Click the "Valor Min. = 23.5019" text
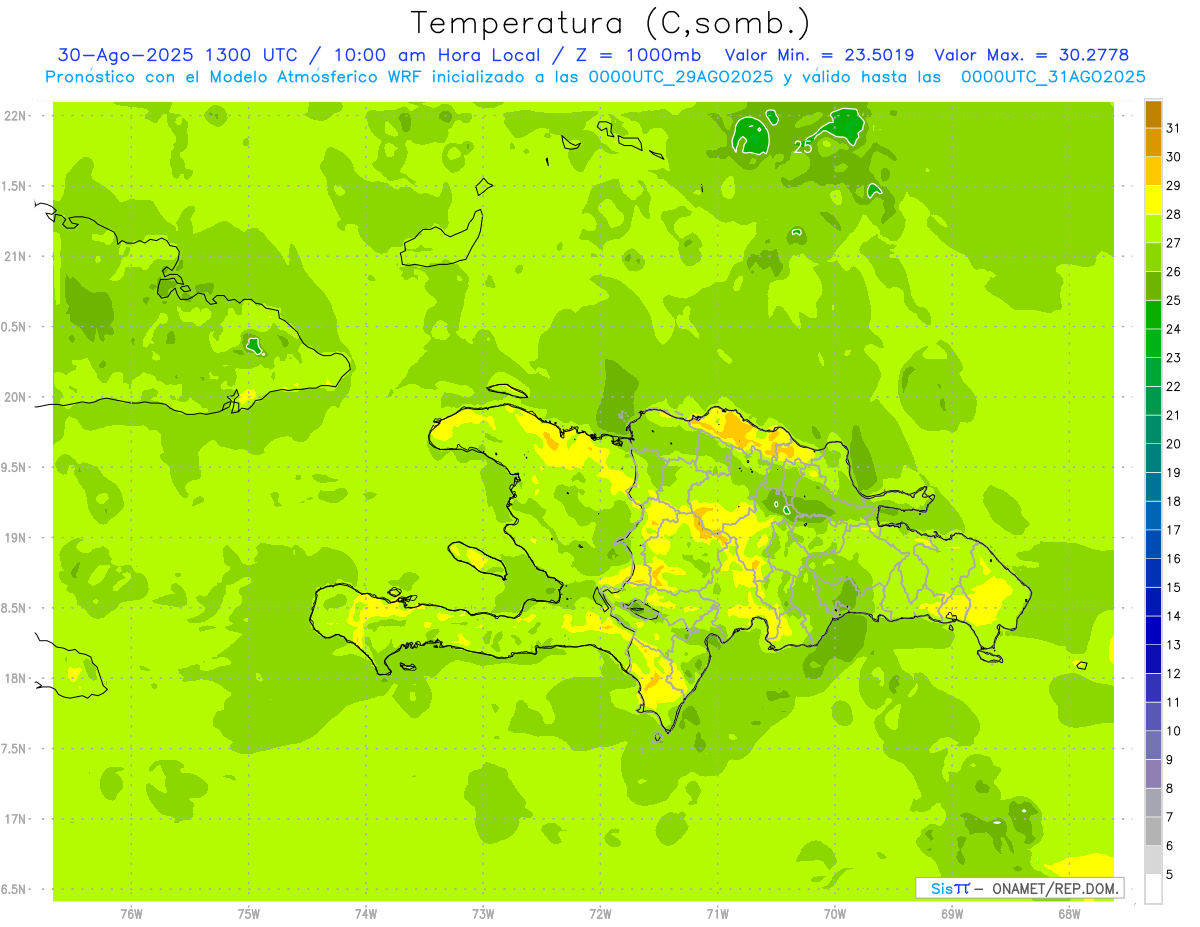Image resolution: width=1200 pixels, height=927 pixels. [820, 55]
